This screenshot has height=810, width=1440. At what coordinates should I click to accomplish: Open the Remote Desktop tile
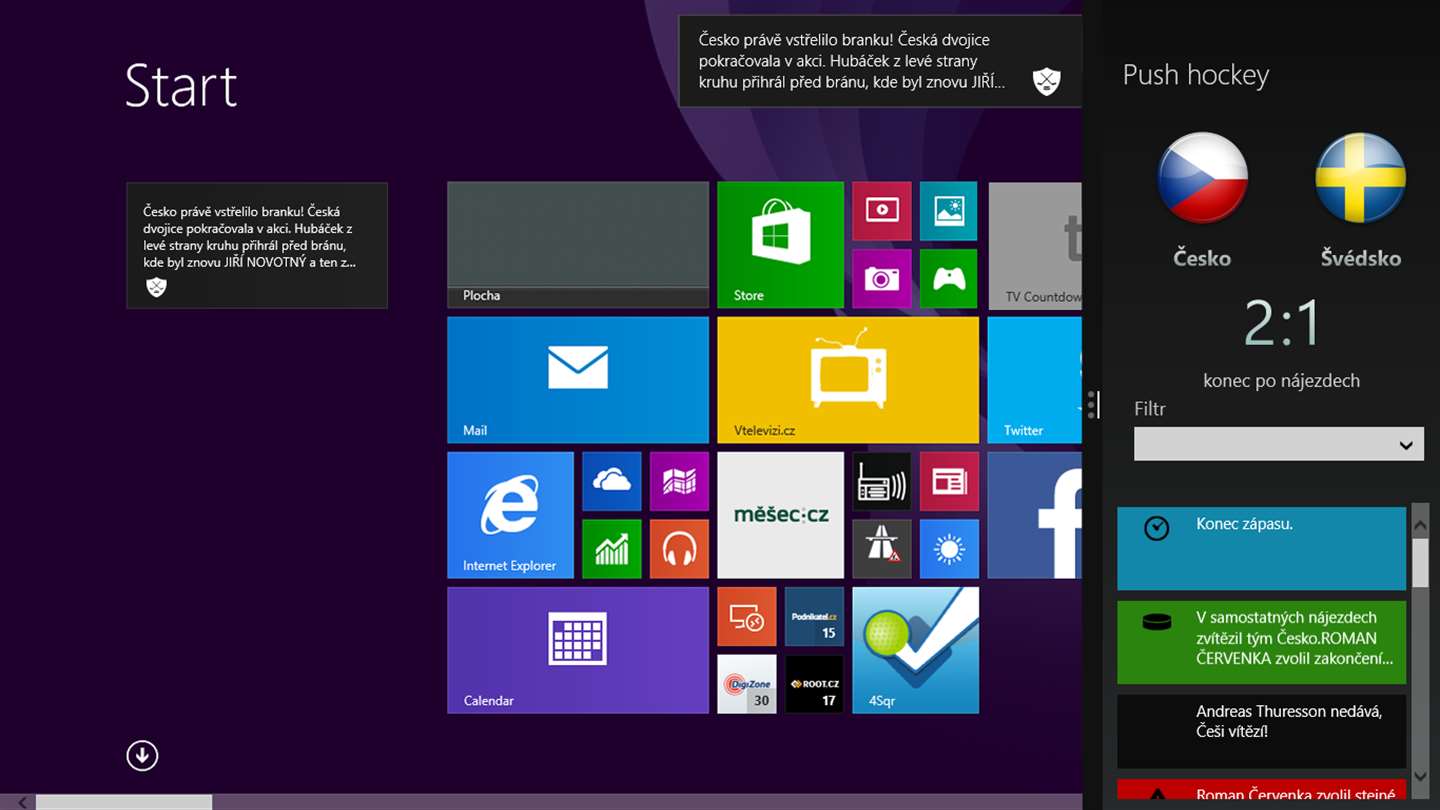(x=747, y=616)
